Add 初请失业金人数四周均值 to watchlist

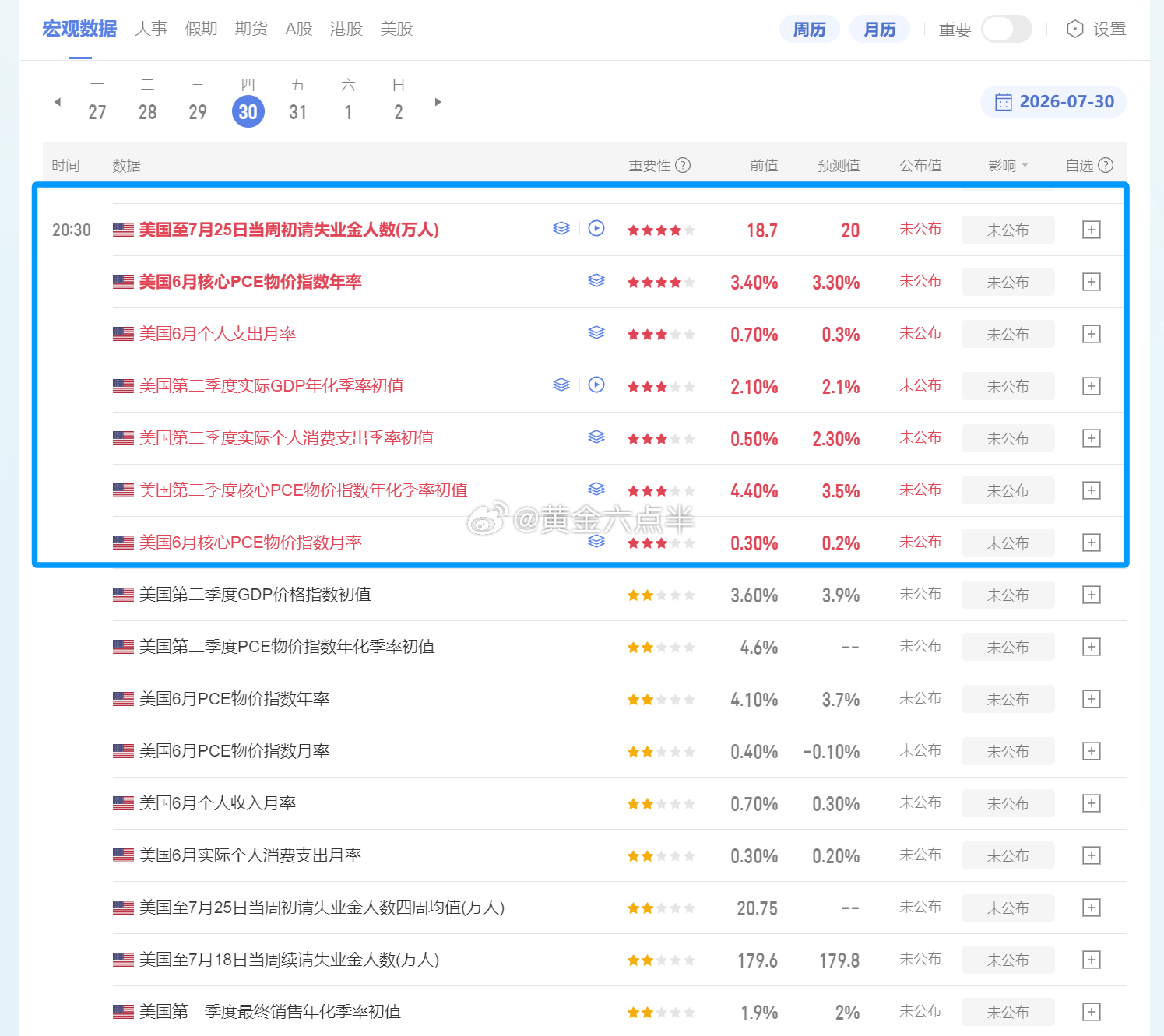click(1092, 908)
